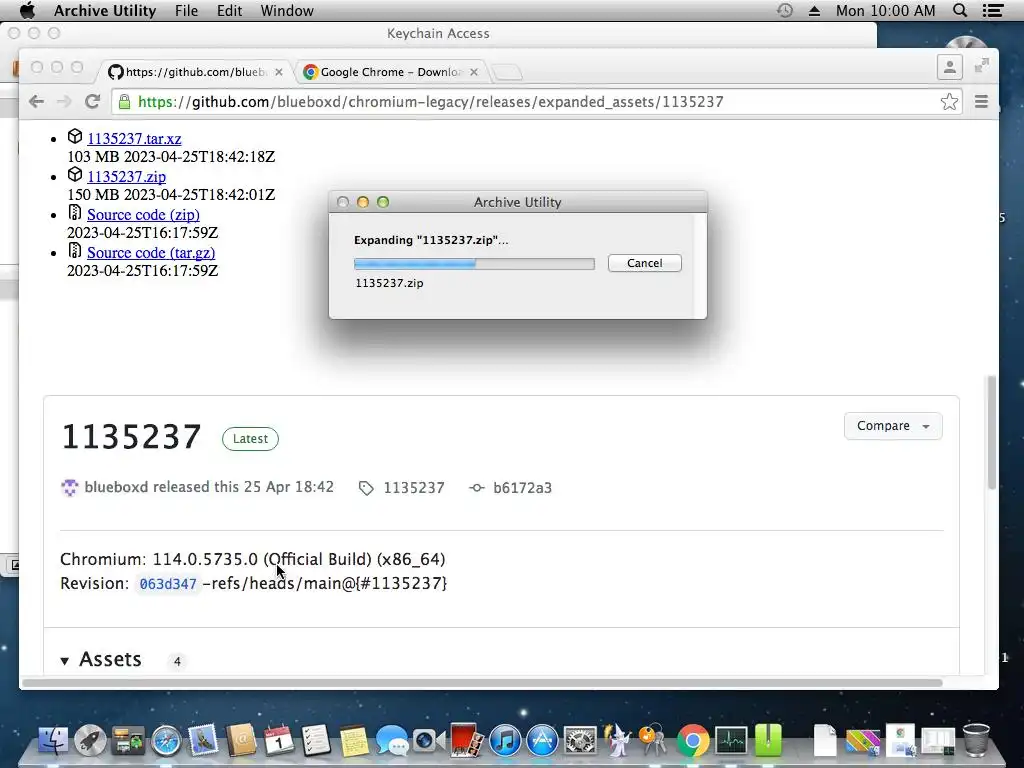1024x768 pixels.
Task: Click green Archive Utility icon in Dock
Action: click(768, 741)
